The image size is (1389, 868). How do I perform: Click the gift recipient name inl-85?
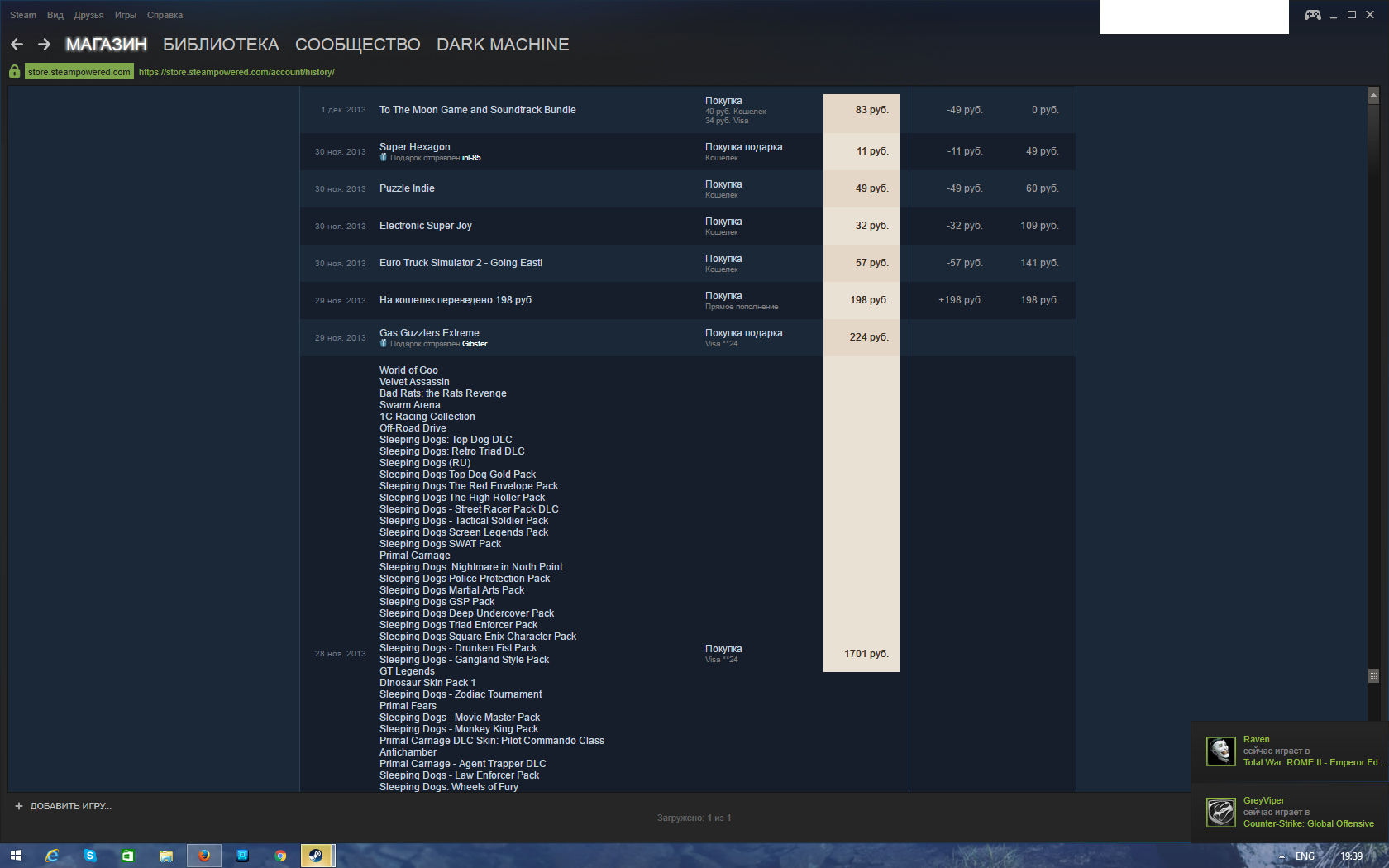coord(471,158)
